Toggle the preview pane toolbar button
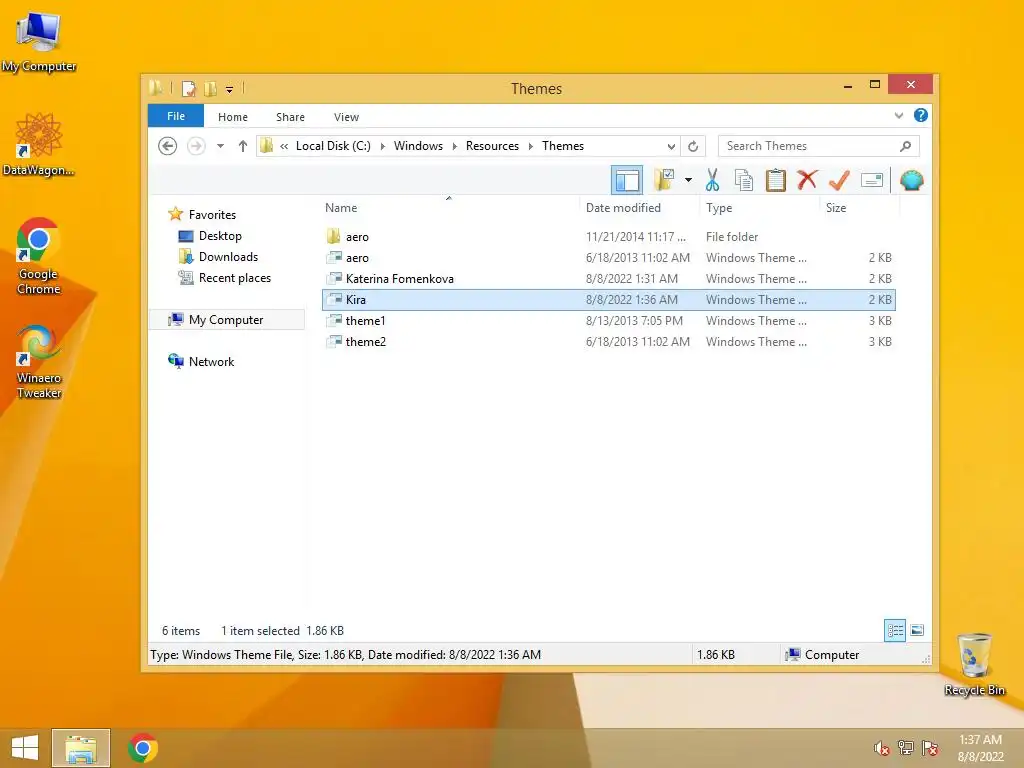Screen dimensions: 1024x768 point(627,180)
